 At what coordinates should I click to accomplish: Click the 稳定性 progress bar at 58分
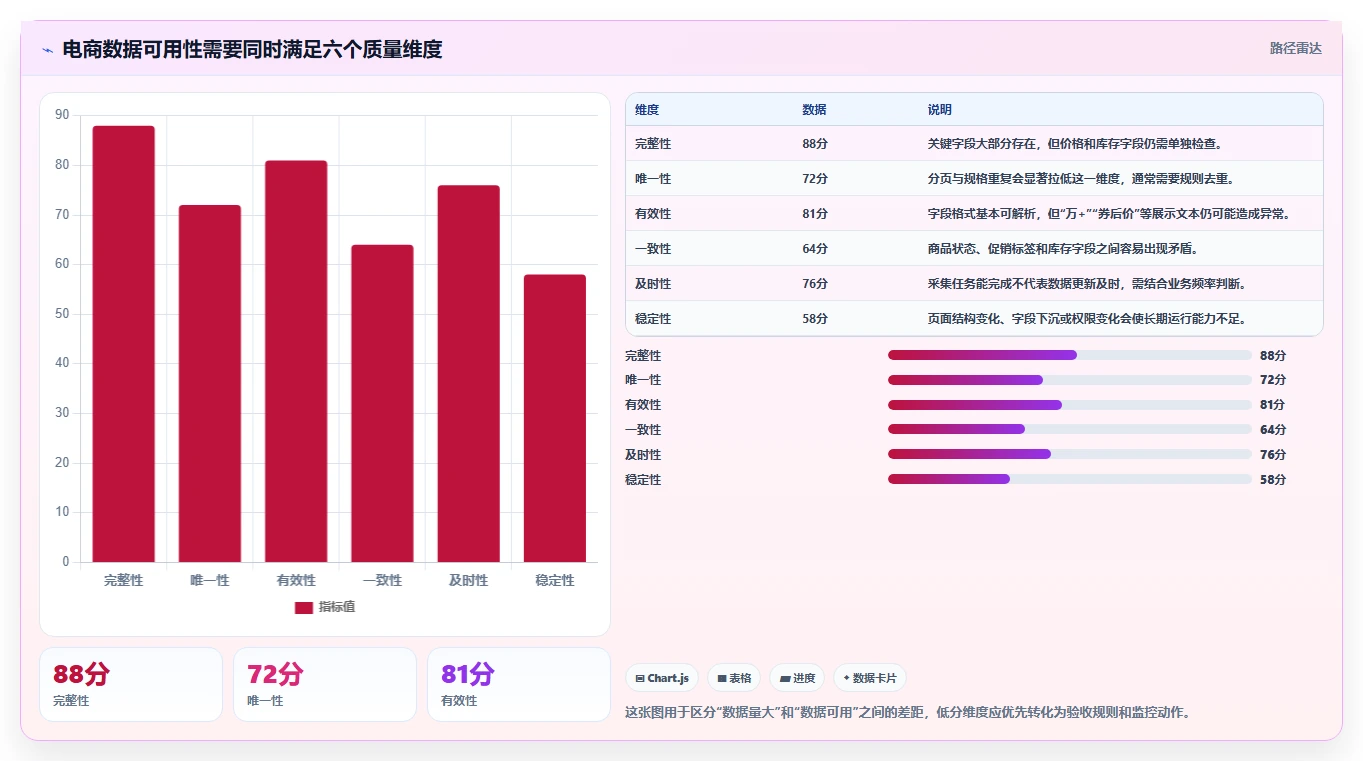point(1070,479)
